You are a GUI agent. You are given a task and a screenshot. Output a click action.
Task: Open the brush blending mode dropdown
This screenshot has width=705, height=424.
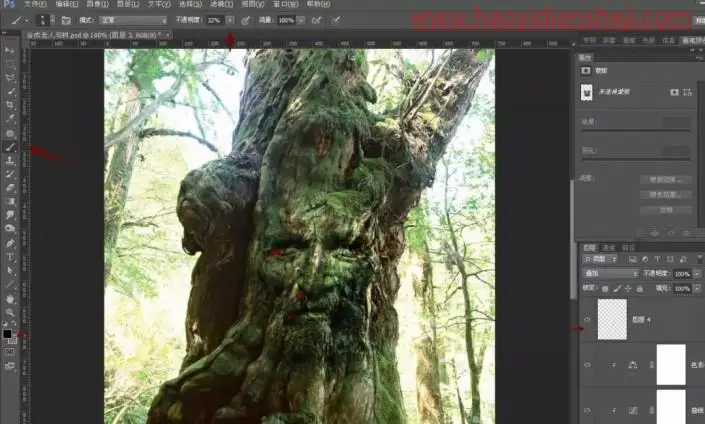[134, 20]
